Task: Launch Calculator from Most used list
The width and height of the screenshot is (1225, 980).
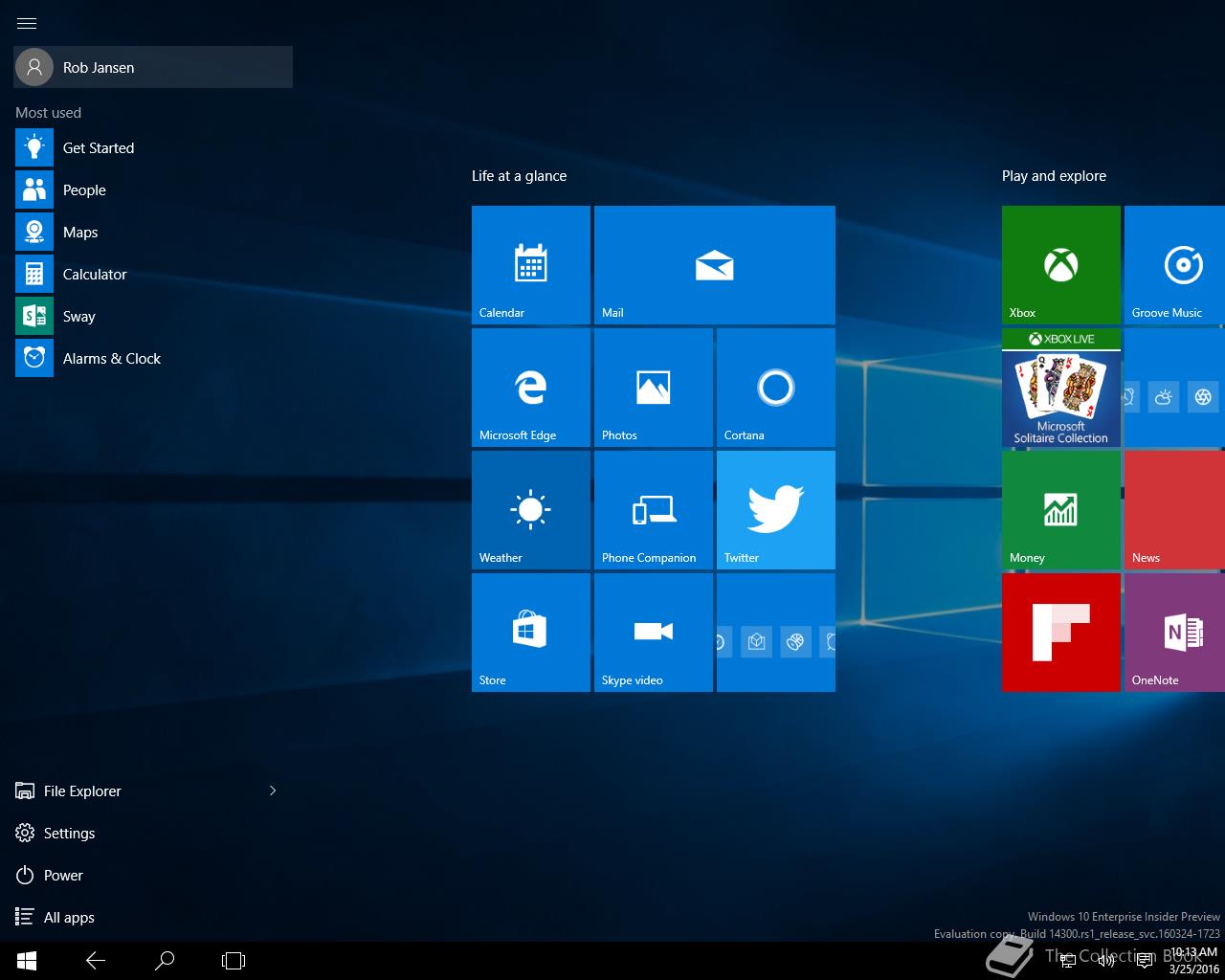Action: click(153, 274)
